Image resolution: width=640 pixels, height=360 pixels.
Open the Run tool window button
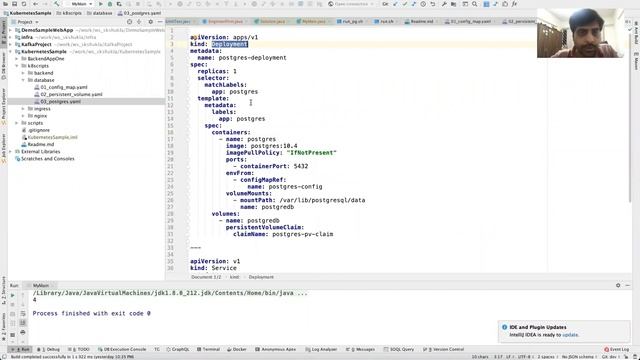[x=21, y=349]
